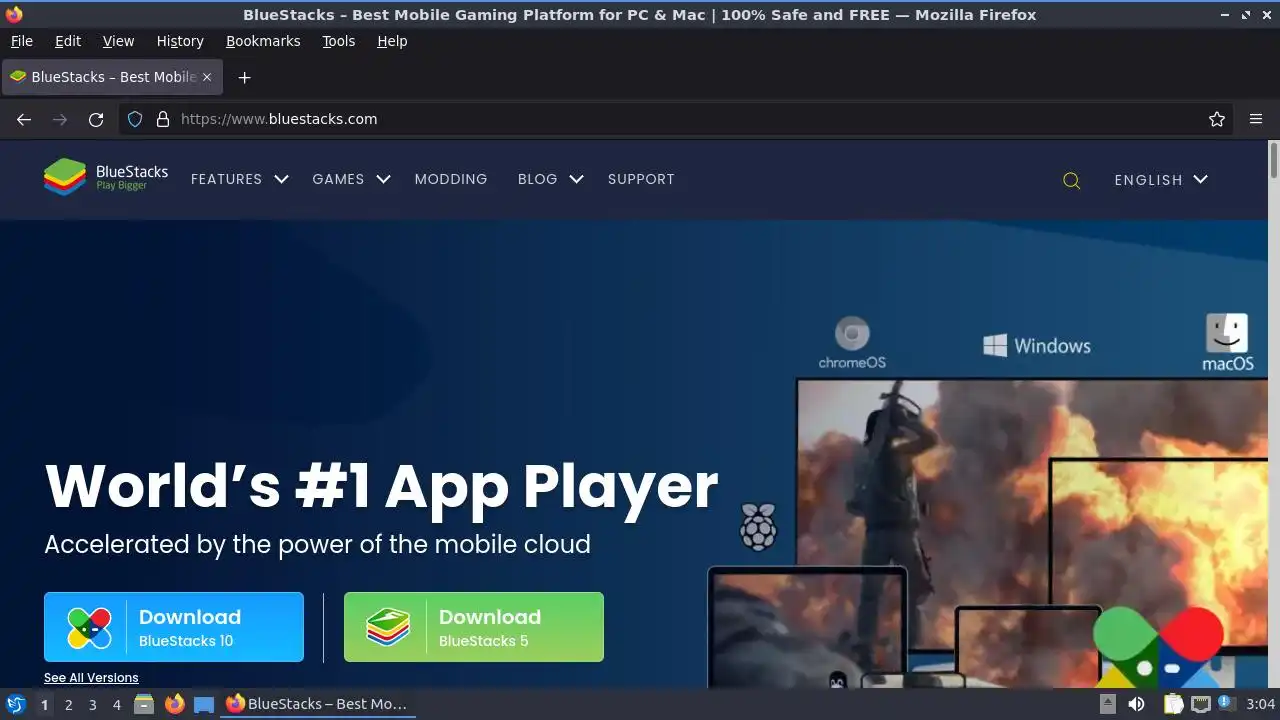Click the network tray icon
The width and height of the screenshot is (1280, 720).
click(x=1200, y=704)
